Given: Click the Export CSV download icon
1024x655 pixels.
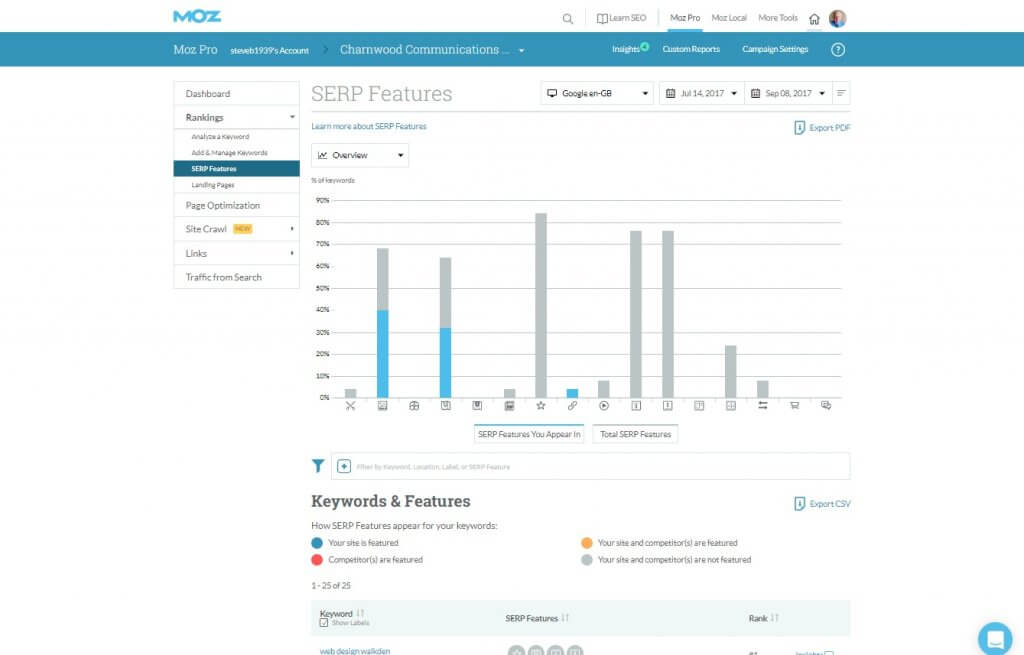Looking at the screenshot, I should pyautogui.click(x=799, y=503).
